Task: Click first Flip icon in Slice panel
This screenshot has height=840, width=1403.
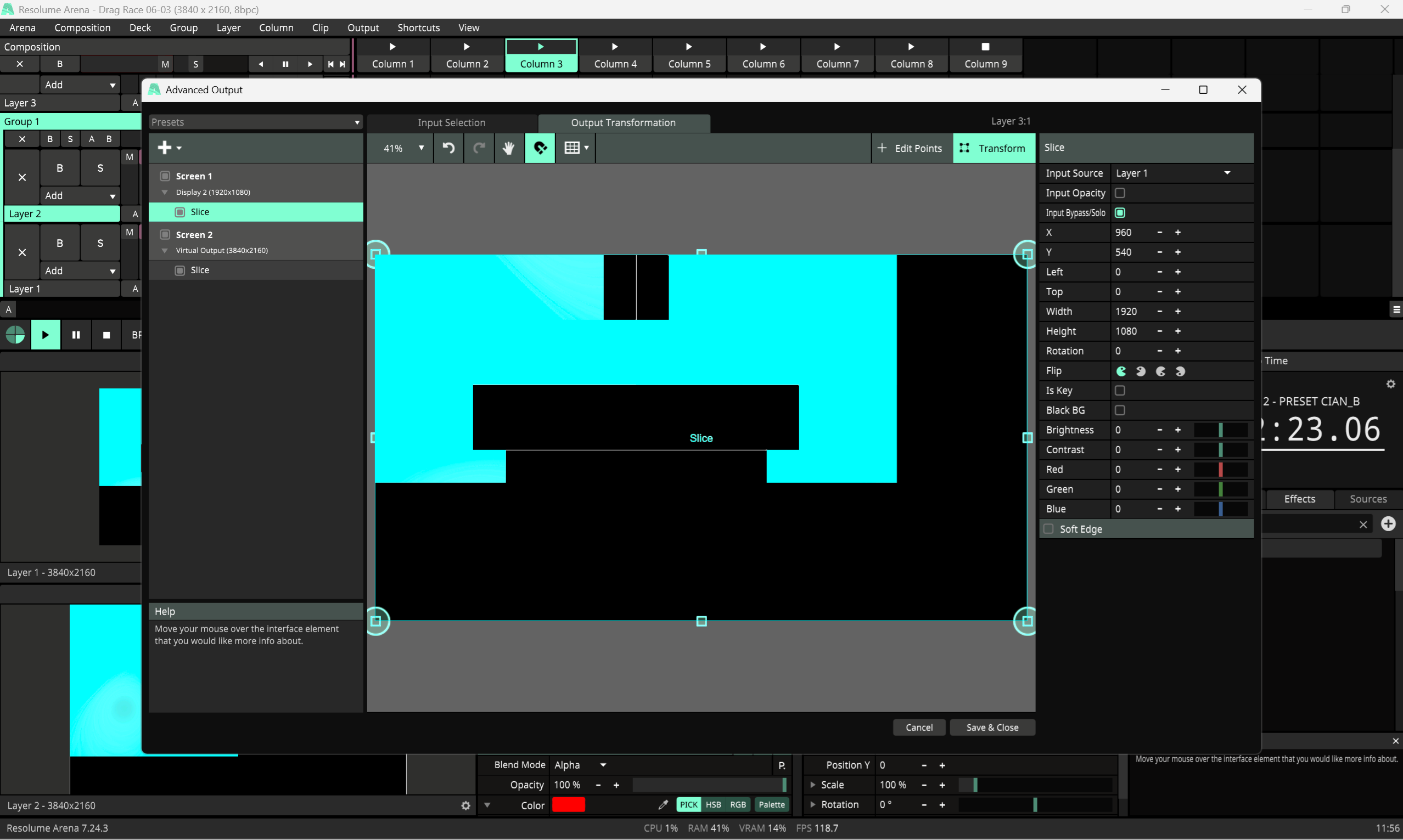Action: [1121, 371]
